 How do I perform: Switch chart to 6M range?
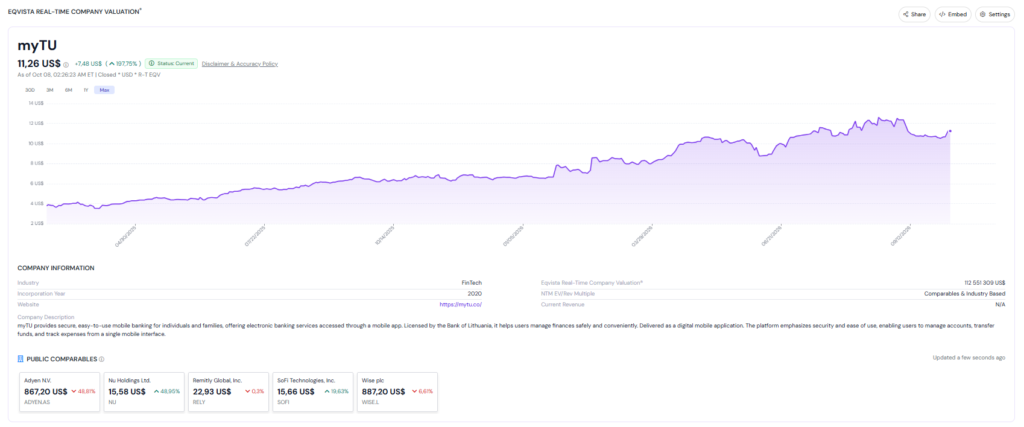(69, 90)
